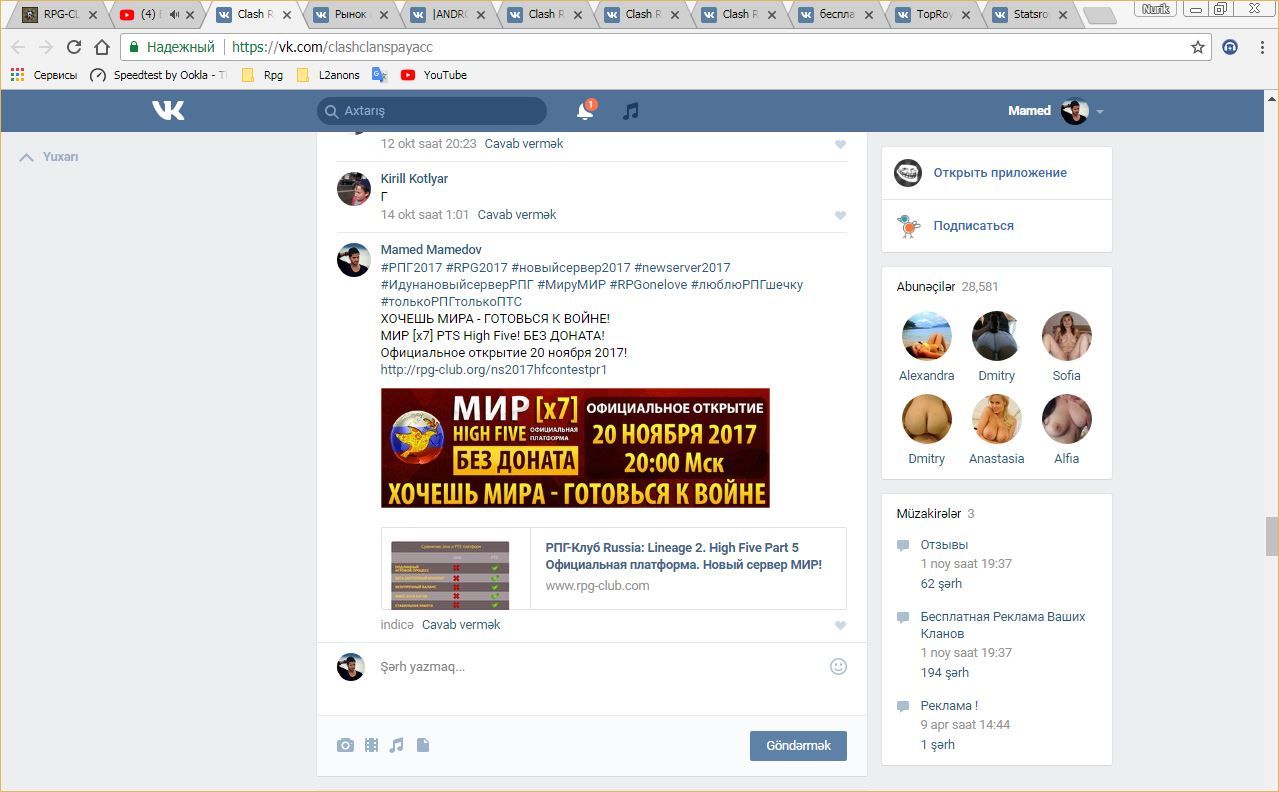1279x792 pixels.
Task: Switch to the |ANDRO tab
Action: tap(446, 14)
